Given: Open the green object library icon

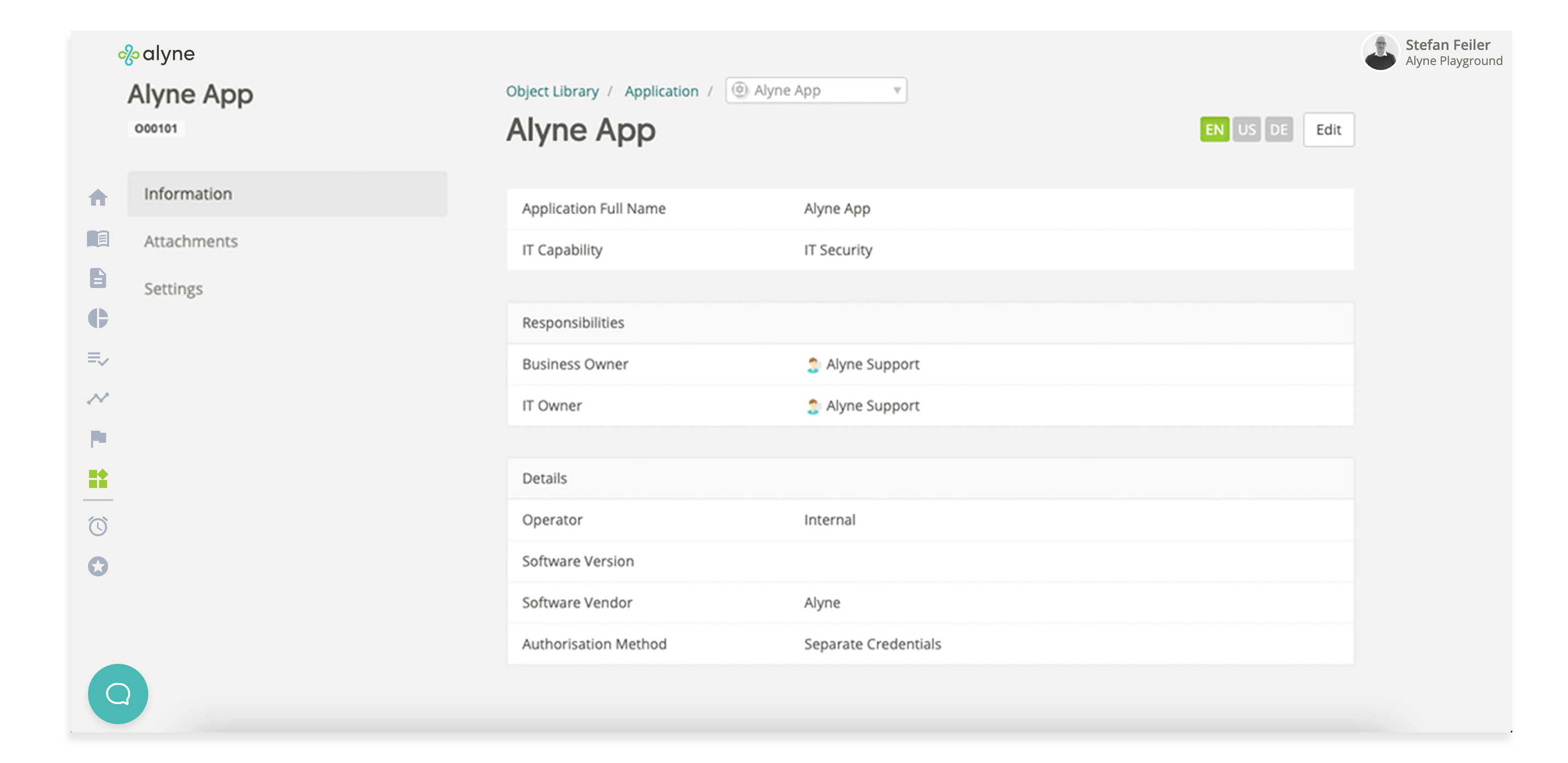Looking at the screenshot, I should click(97, 479).
